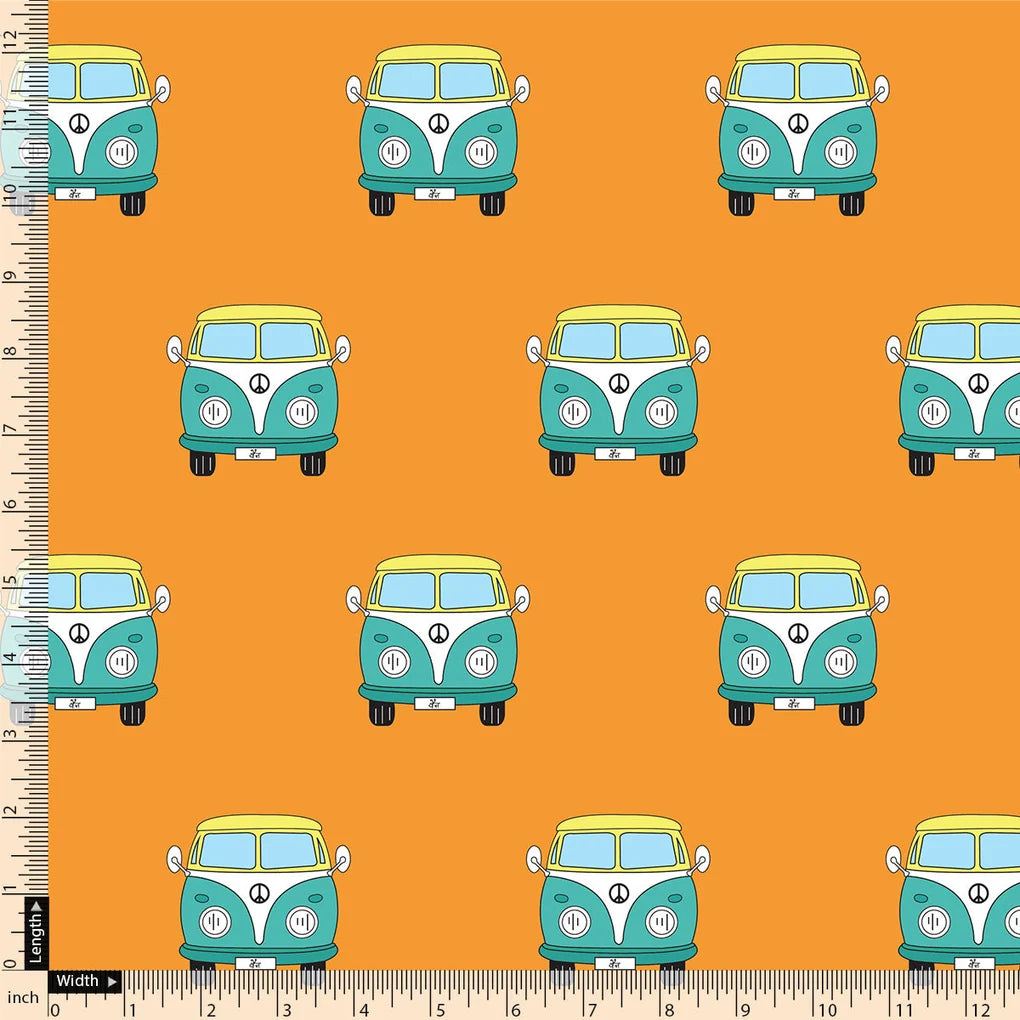
Task: Select the peace symbol on top-right van
Action: click(x=797, y=123)
